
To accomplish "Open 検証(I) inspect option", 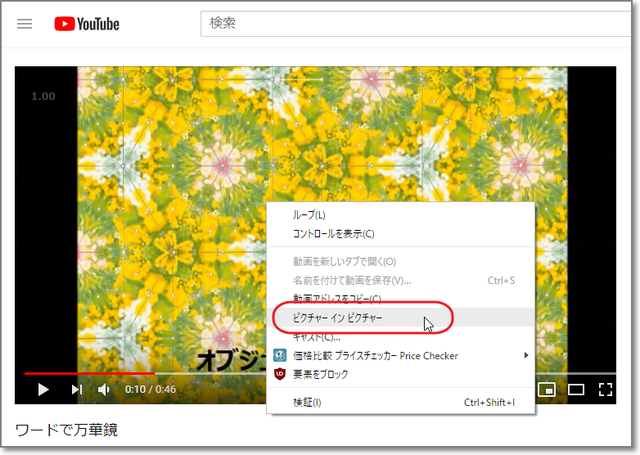I will (x=307, y=402).
